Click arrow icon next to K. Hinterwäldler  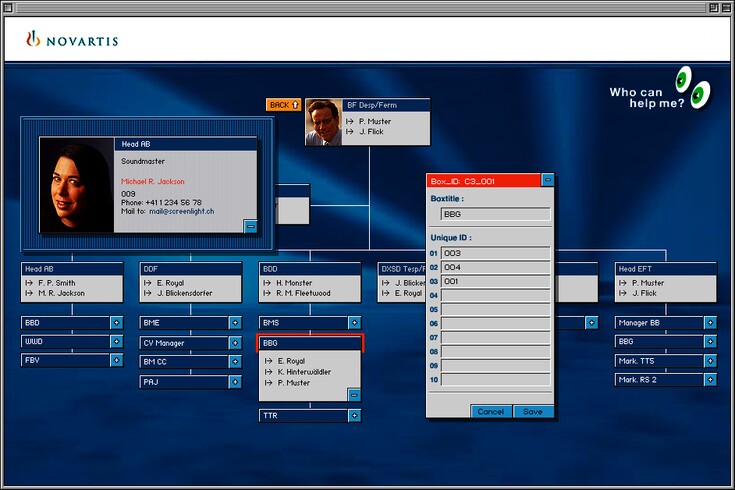268,372
